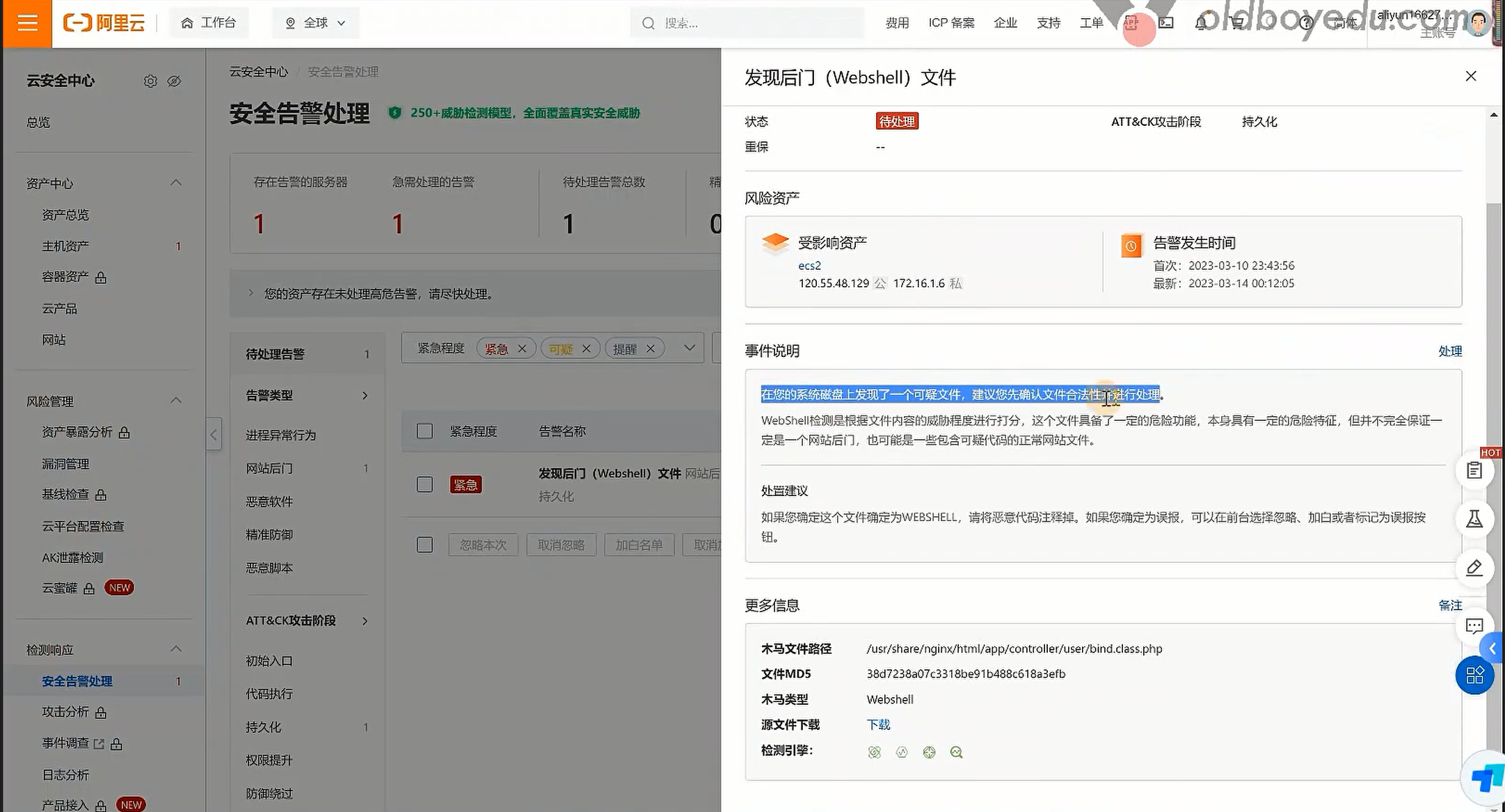This screenshot has height=812, width=1505.
Task: Click the 处理 link in 事件说明
Action: pyautogui.click(x=1450, y=351)
